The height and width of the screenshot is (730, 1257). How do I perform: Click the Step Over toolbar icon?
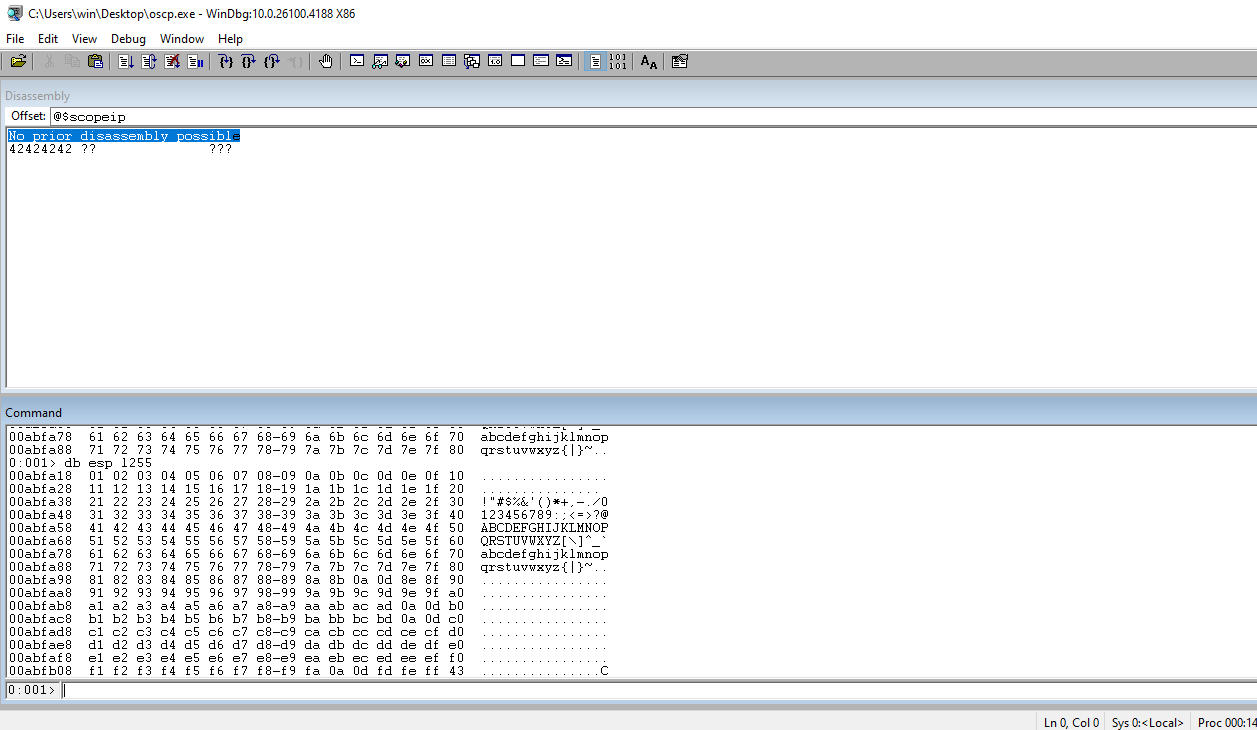pos(249,62)
